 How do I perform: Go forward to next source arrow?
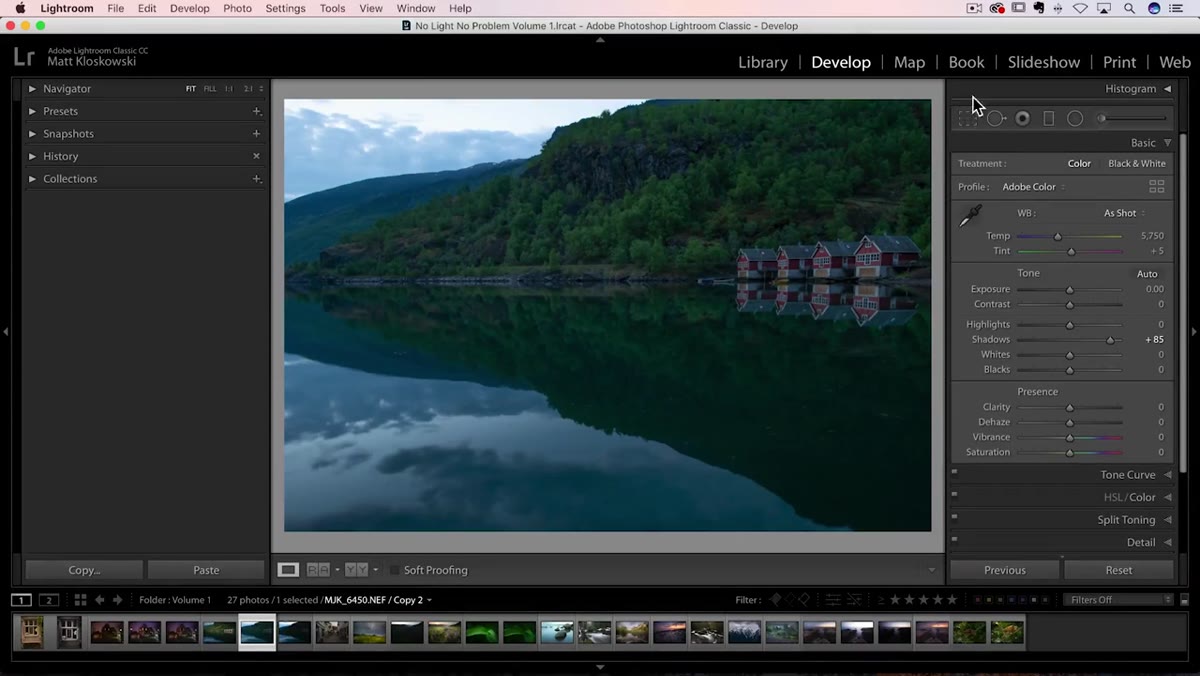tap(117, 600)
